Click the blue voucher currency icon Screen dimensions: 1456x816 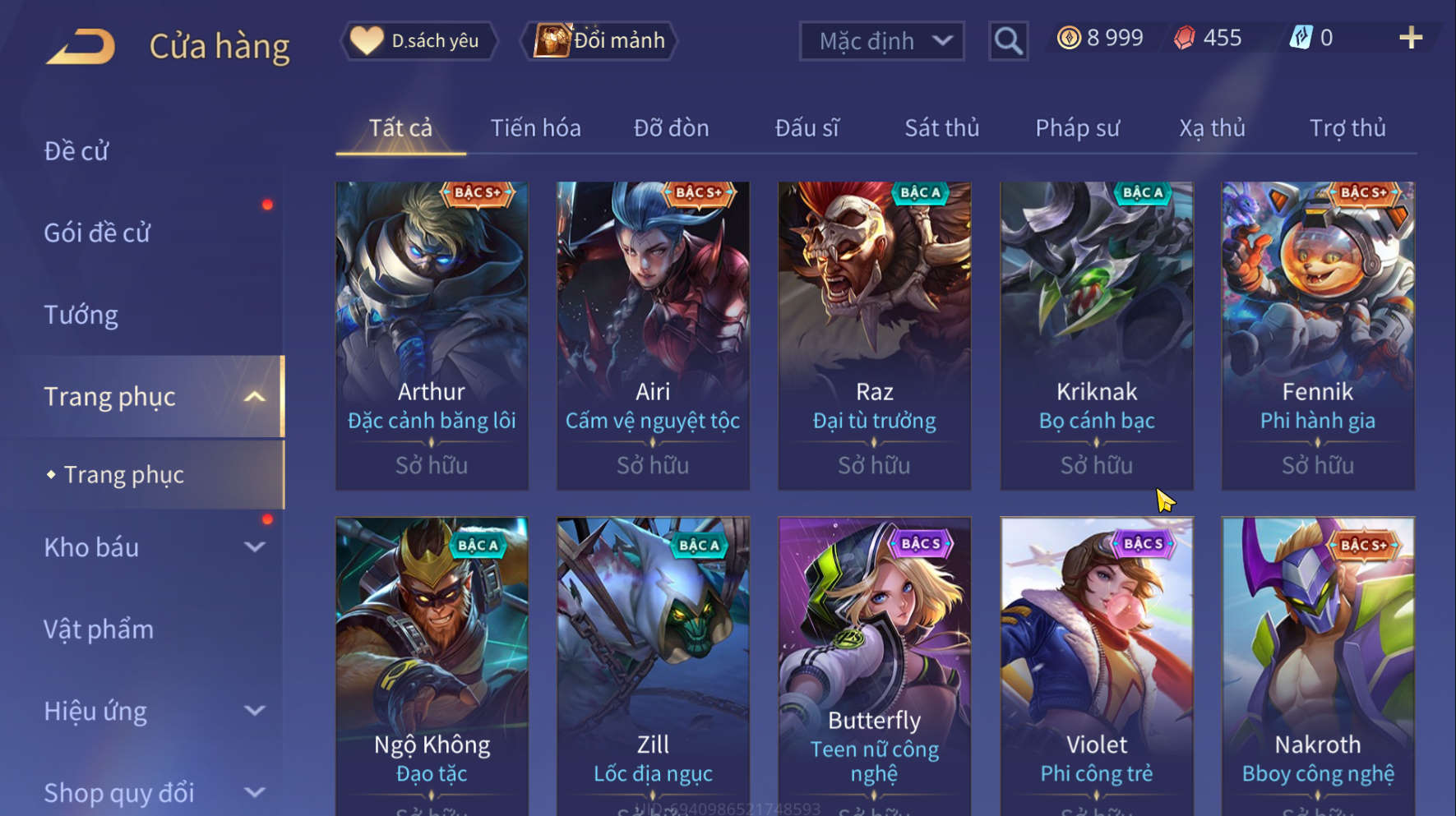tap(1301, 38)
